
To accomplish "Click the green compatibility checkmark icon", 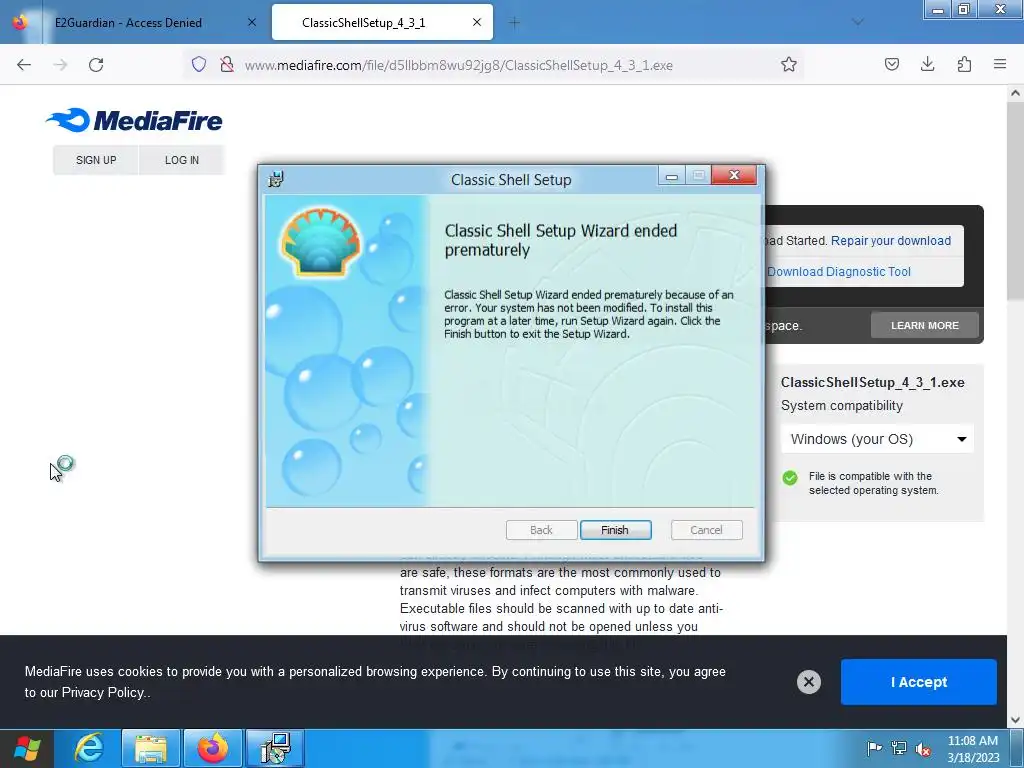I will click(x=790, y=478).
